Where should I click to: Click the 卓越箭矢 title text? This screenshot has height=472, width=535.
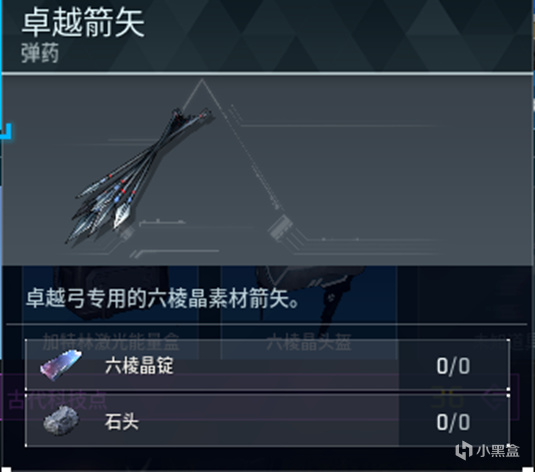83,23
